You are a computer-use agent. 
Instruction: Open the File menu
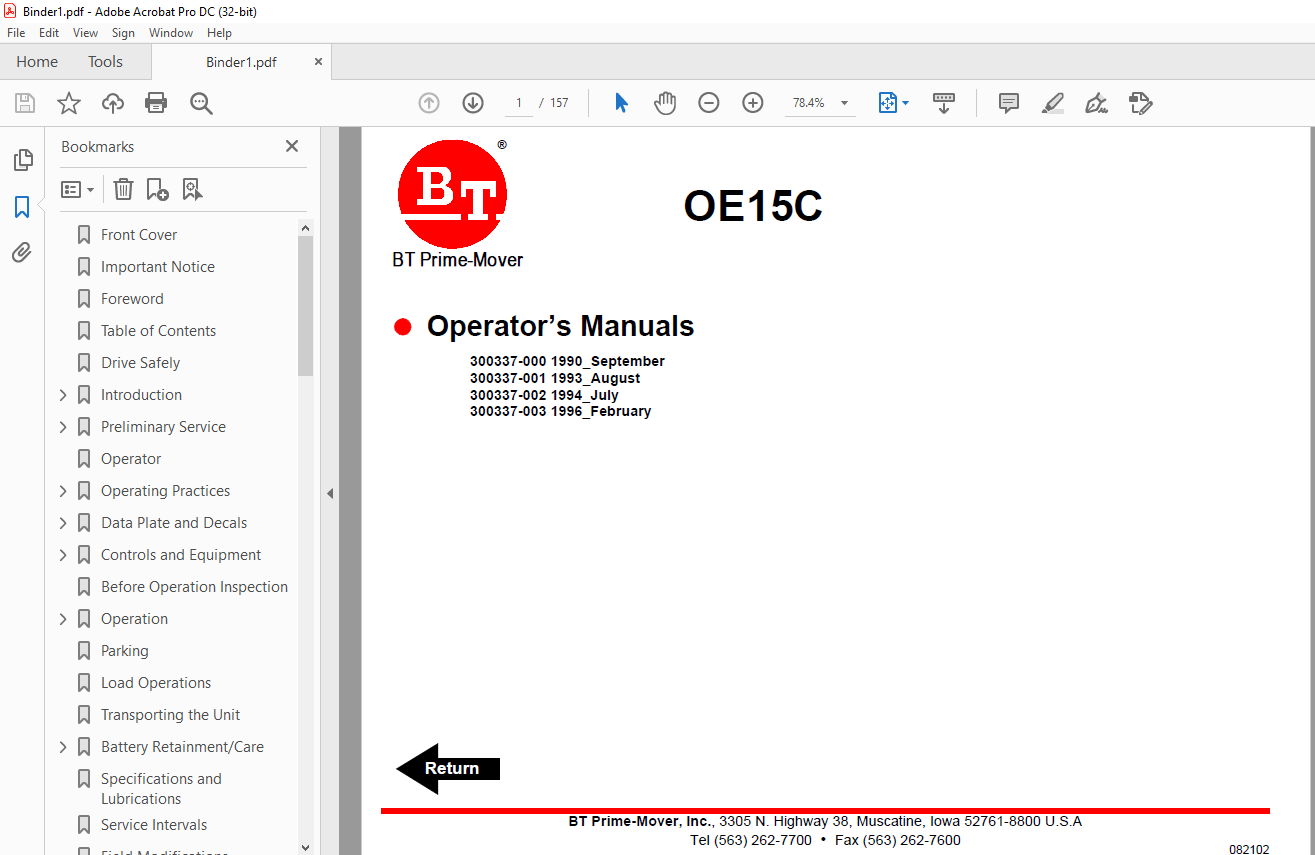16,33
